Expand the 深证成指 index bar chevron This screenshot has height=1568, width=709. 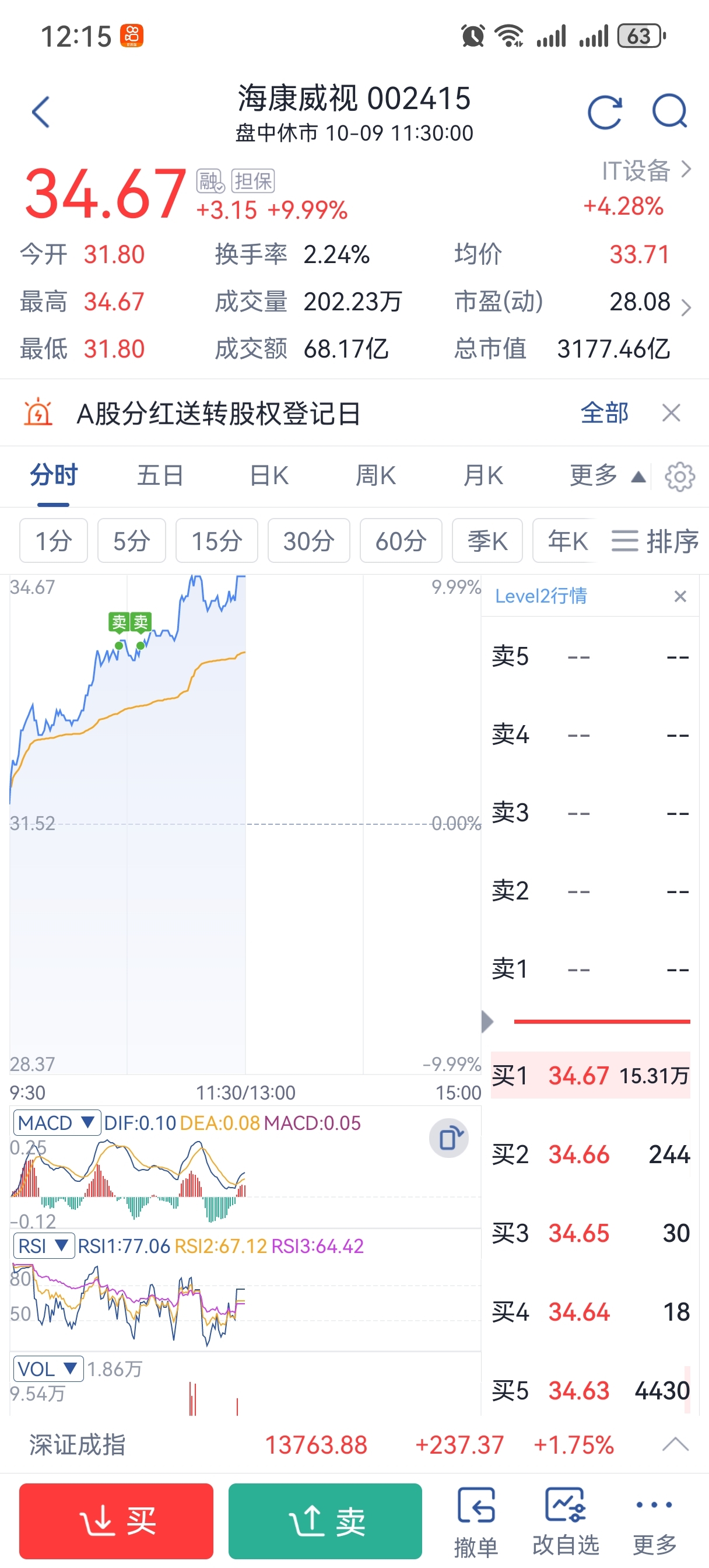coord(675,1444)
